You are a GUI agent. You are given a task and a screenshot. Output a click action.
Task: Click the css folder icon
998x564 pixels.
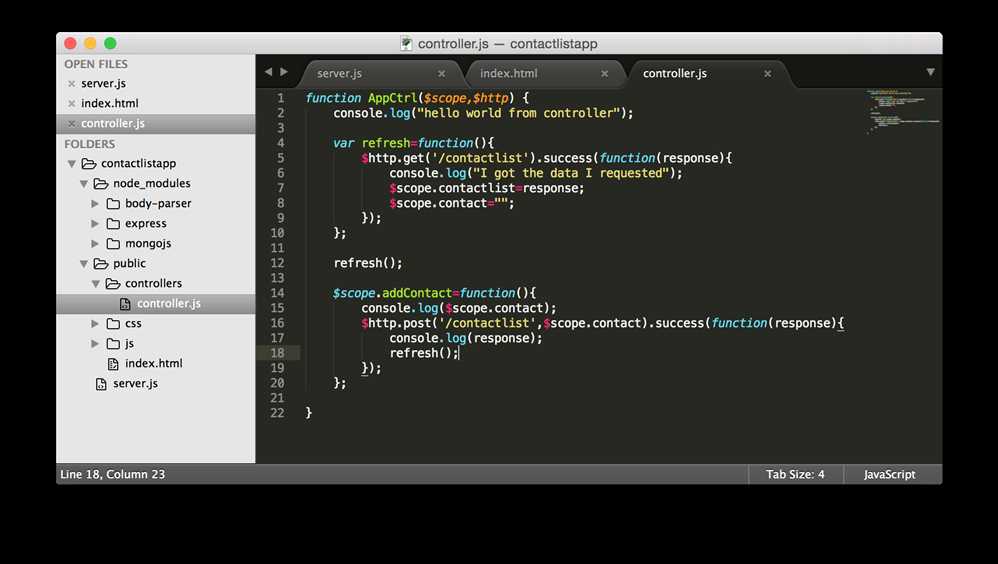coord(113,323)
